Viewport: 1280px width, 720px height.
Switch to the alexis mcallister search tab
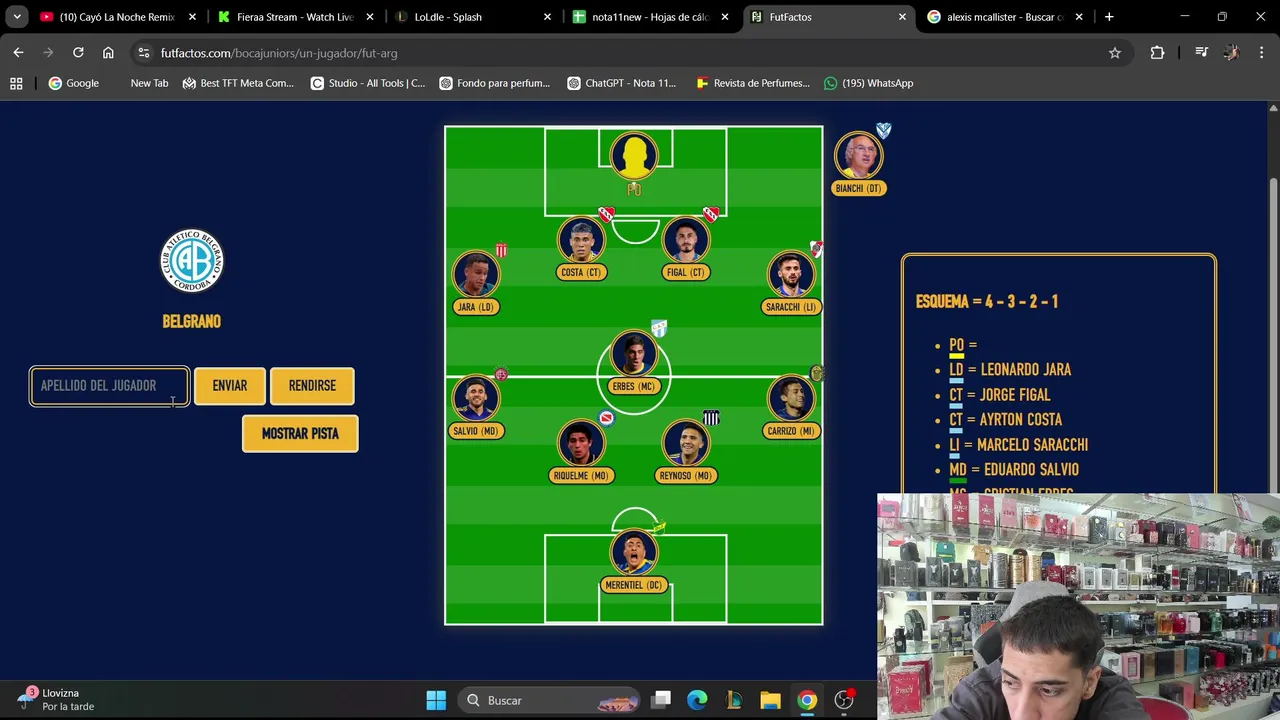(x=1005, y=17)
